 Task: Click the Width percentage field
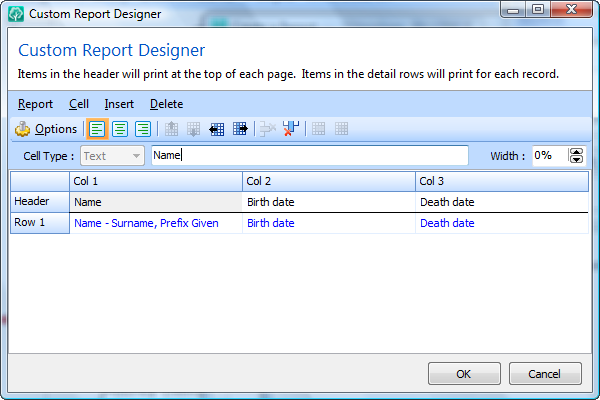[x=550, y=156]
